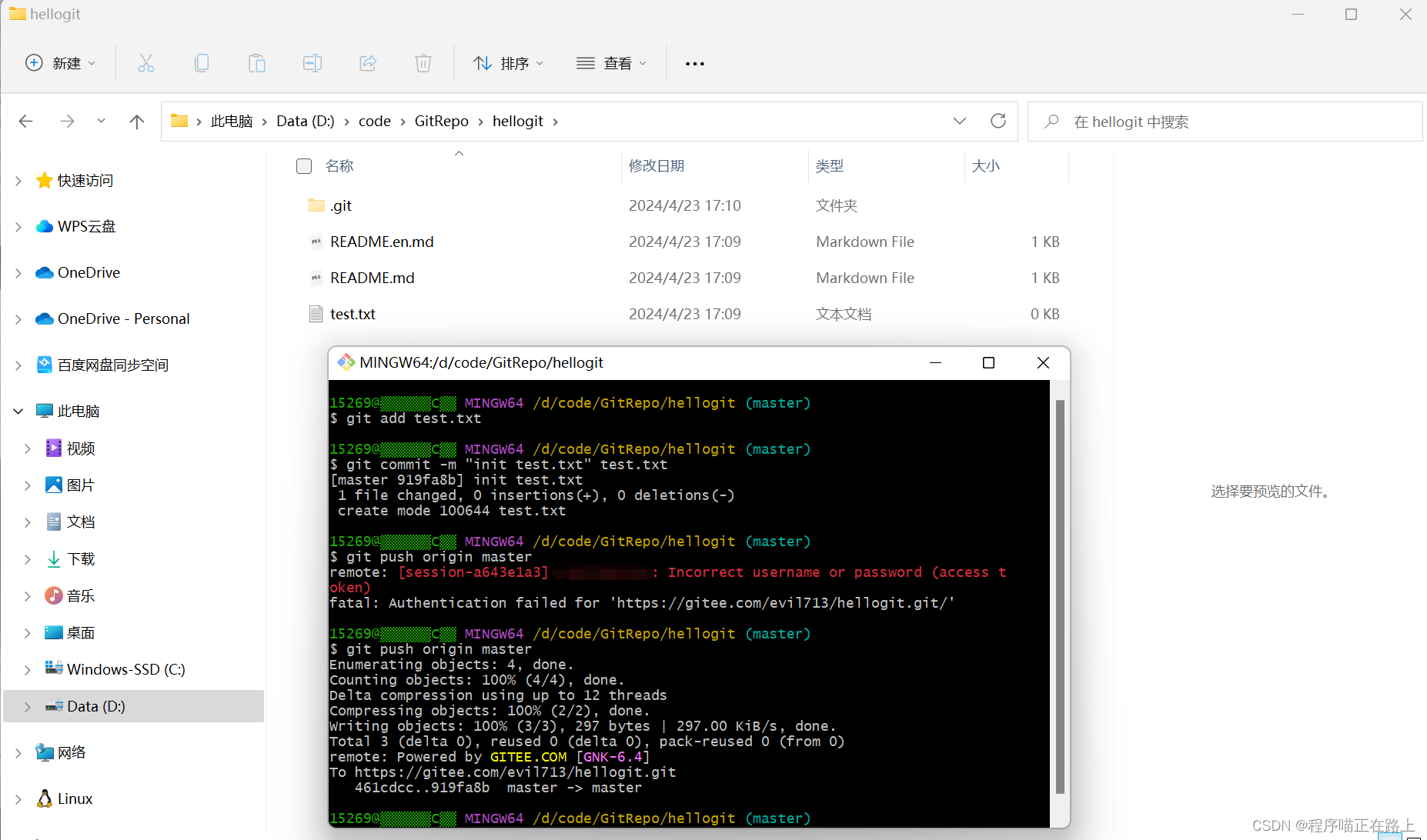The height and width of the screenshot is (840, 1427).
Task: Sort by the 大小 column header
Action: (x=986, y=166)
